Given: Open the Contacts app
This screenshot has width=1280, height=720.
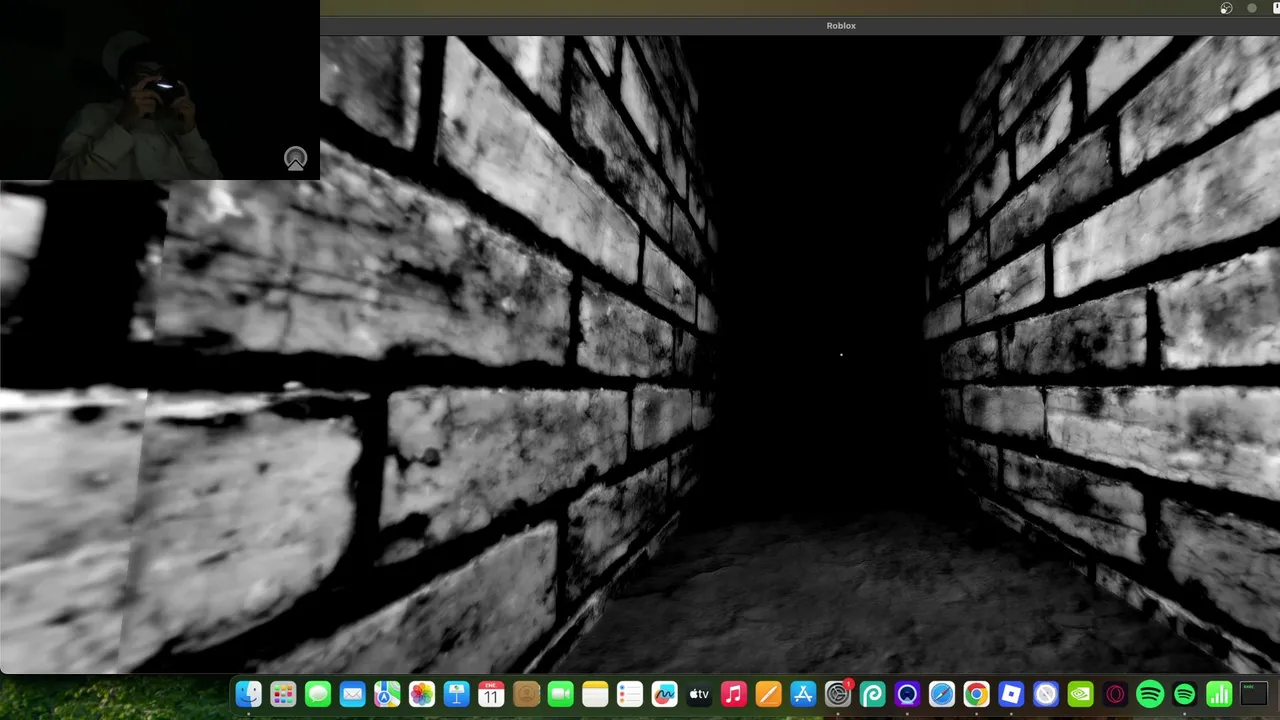Looking at the screenshot, I should click(526, 694).
